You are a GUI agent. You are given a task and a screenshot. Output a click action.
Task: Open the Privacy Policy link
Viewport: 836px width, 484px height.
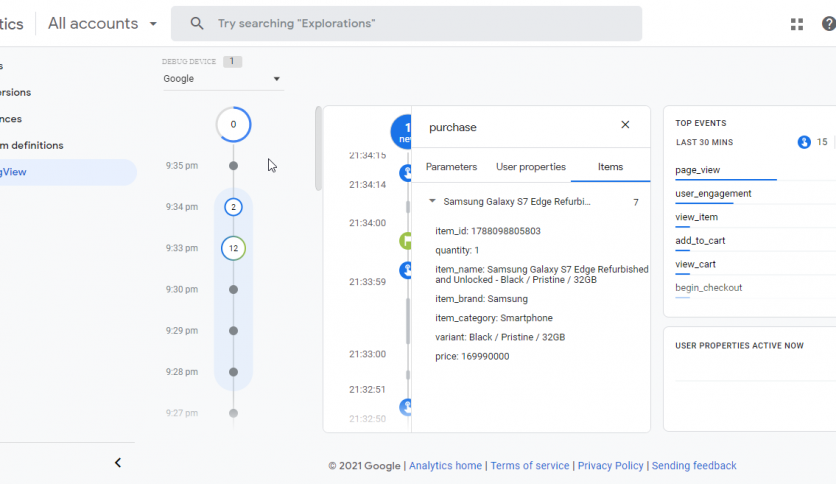pos(611,466)
